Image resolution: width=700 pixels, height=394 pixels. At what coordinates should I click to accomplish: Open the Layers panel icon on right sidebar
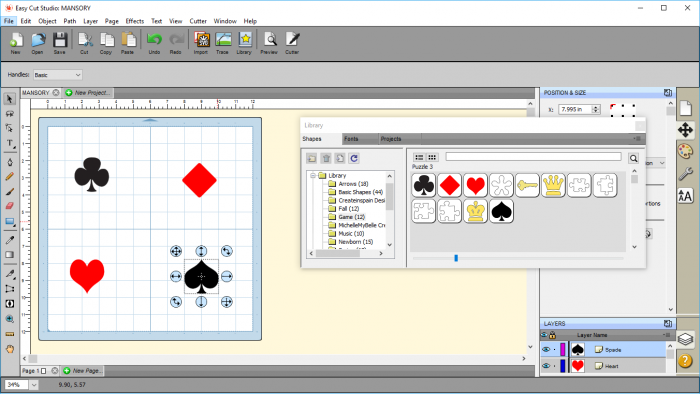pos(685,339)
